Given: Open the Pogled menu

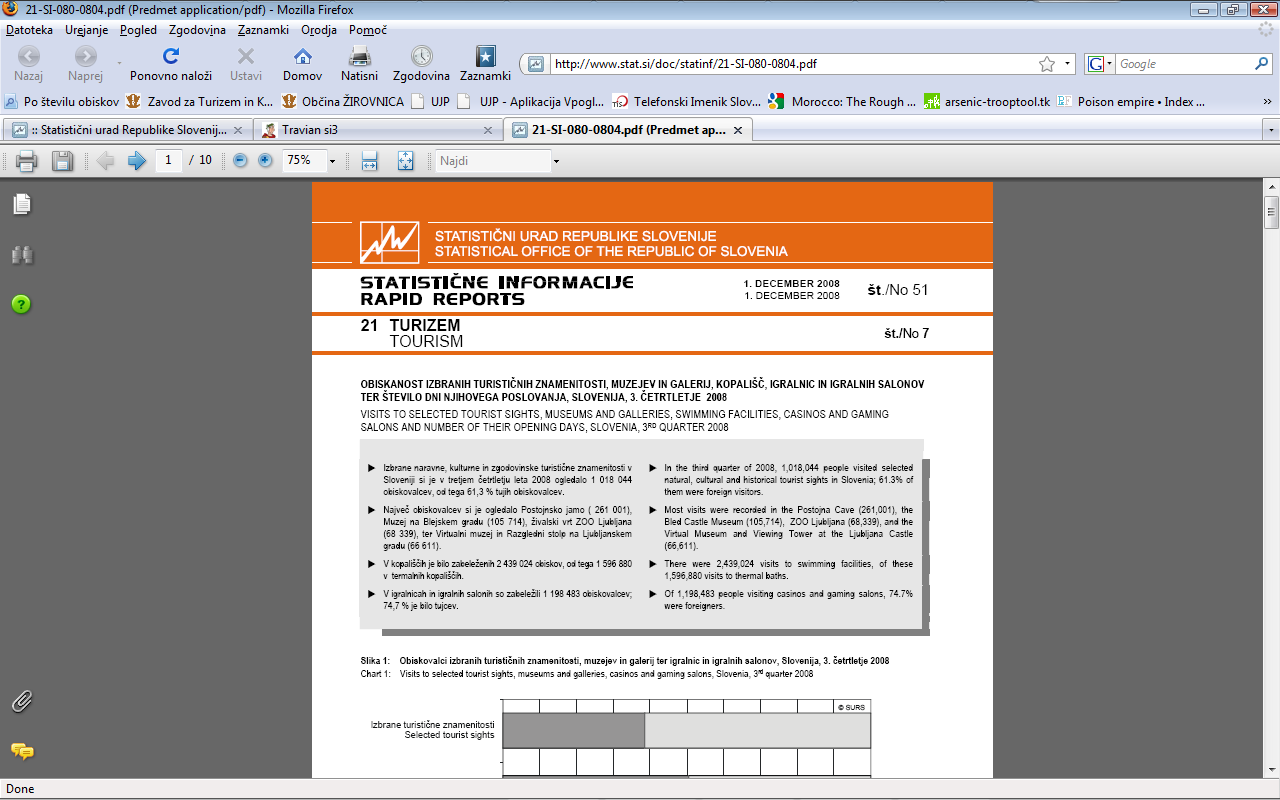Looking at the screenshot, I should 138,30.
